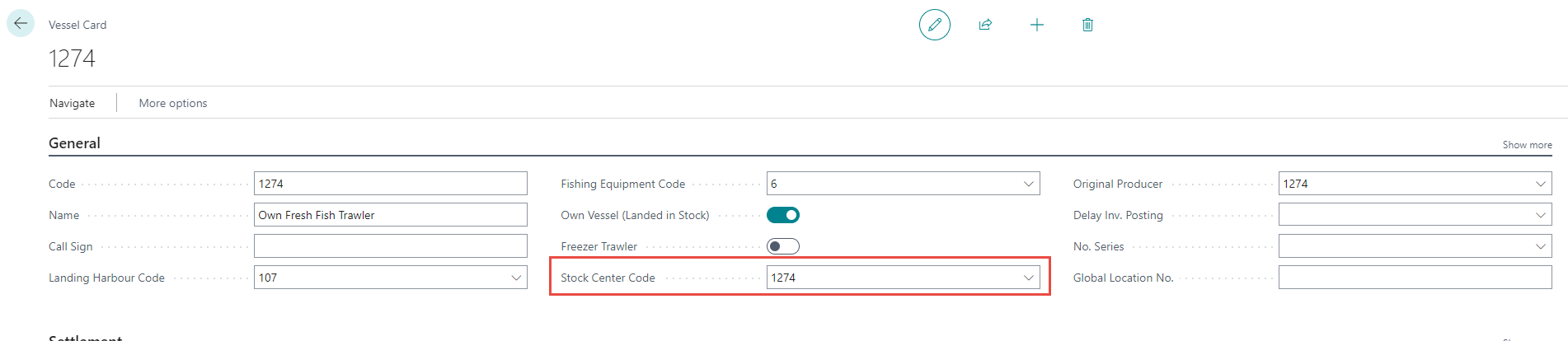Click the share icon
Viewport: 1568px width, 341px height.
point(985,25)
